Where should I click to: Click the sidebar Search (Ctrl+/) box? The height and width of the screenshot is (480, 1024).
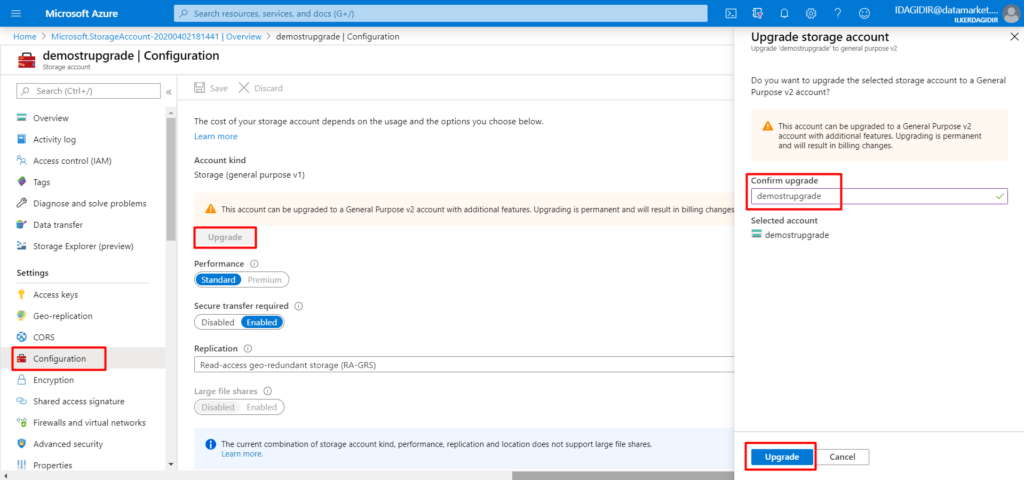[88, 91]
